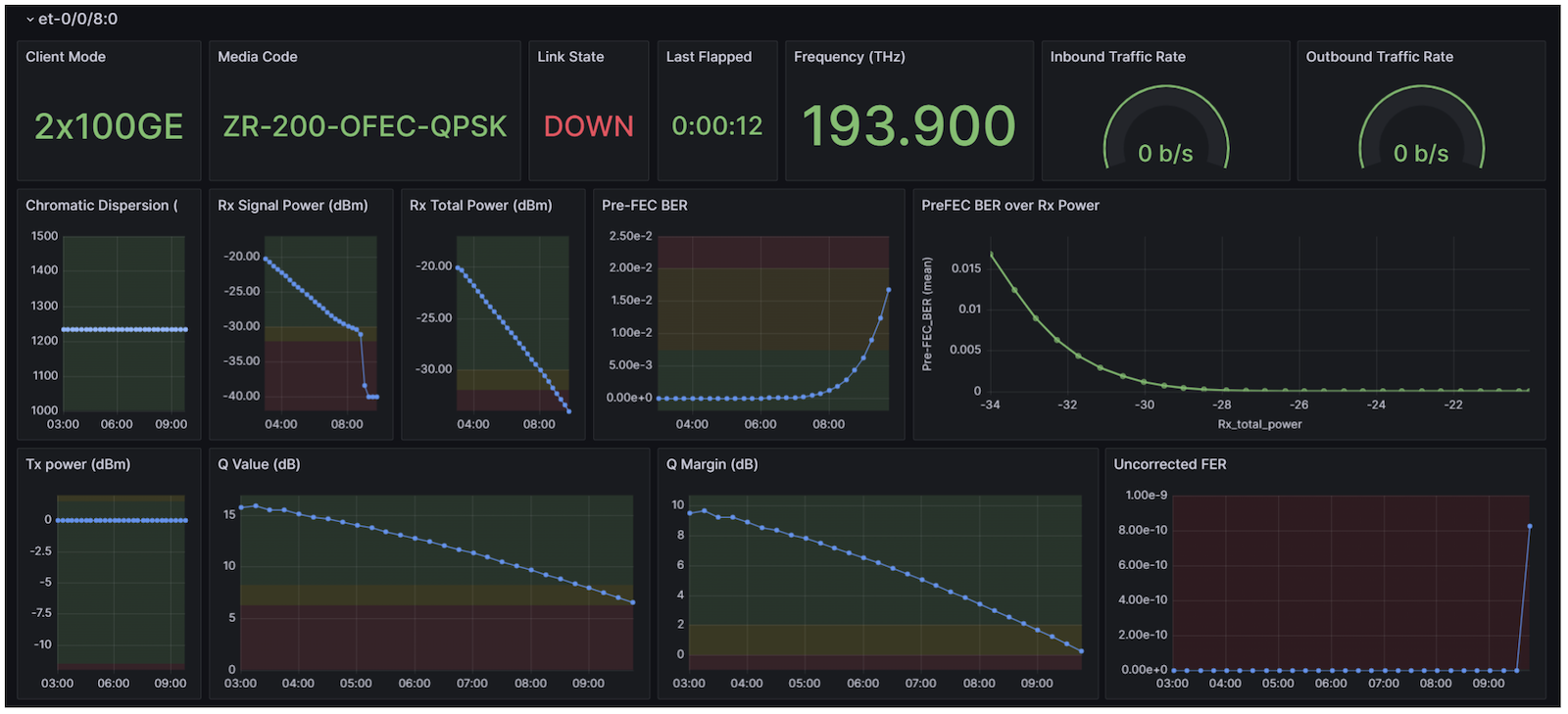Click the Inbound Traffic Rate gauge
Image resolution: width=1568 pixels, height=714 pixels.
coord(1166,128)
